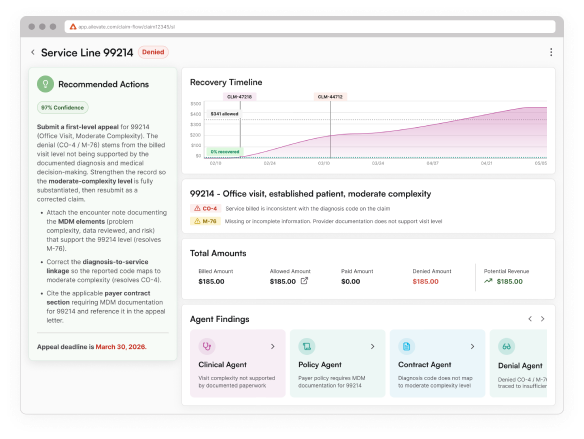584x439 pixels.
Task: Click the M-76 yellow warning triangle icon
Action: tap(197, 221)
